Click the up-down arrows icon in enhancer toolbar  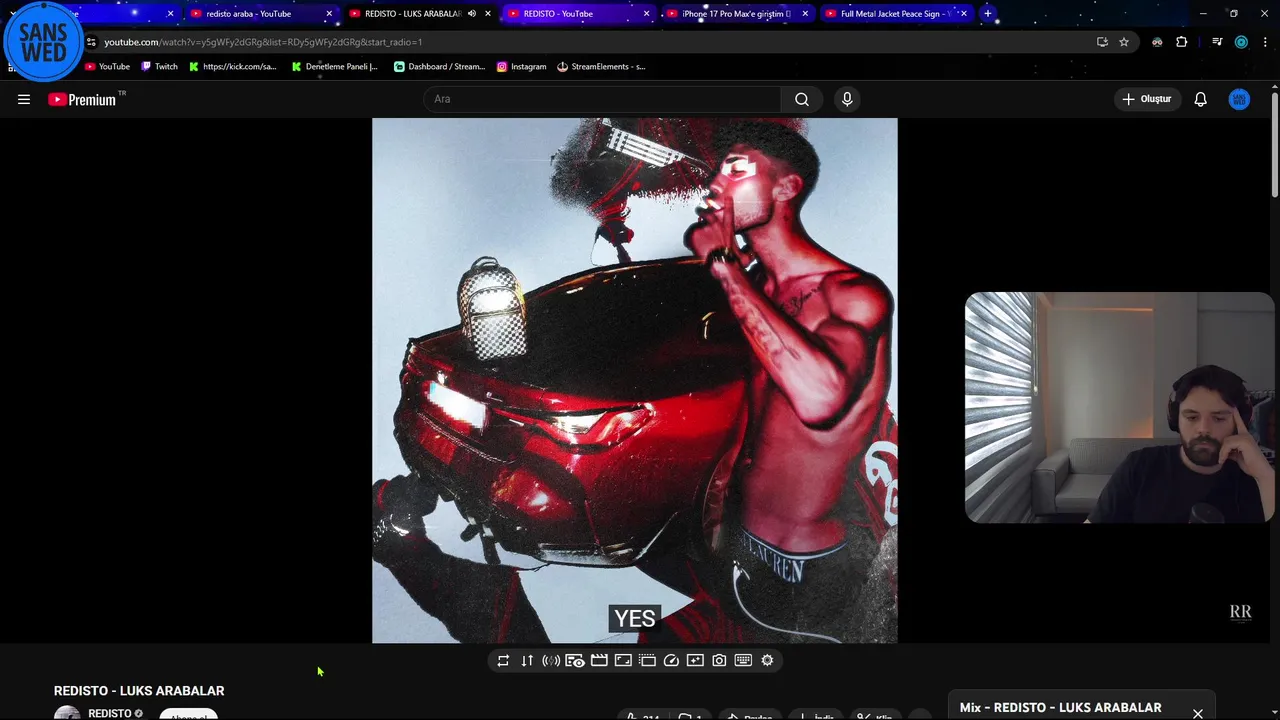527,661
